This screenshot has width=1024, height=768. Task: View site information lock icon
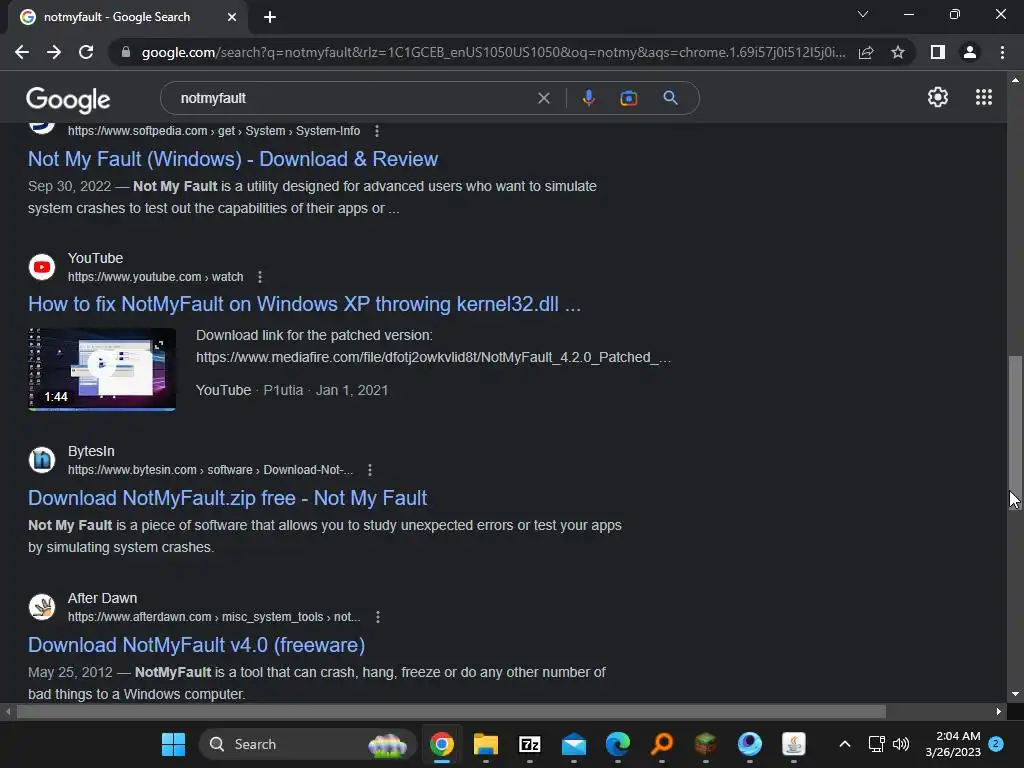tap(126, 52)
